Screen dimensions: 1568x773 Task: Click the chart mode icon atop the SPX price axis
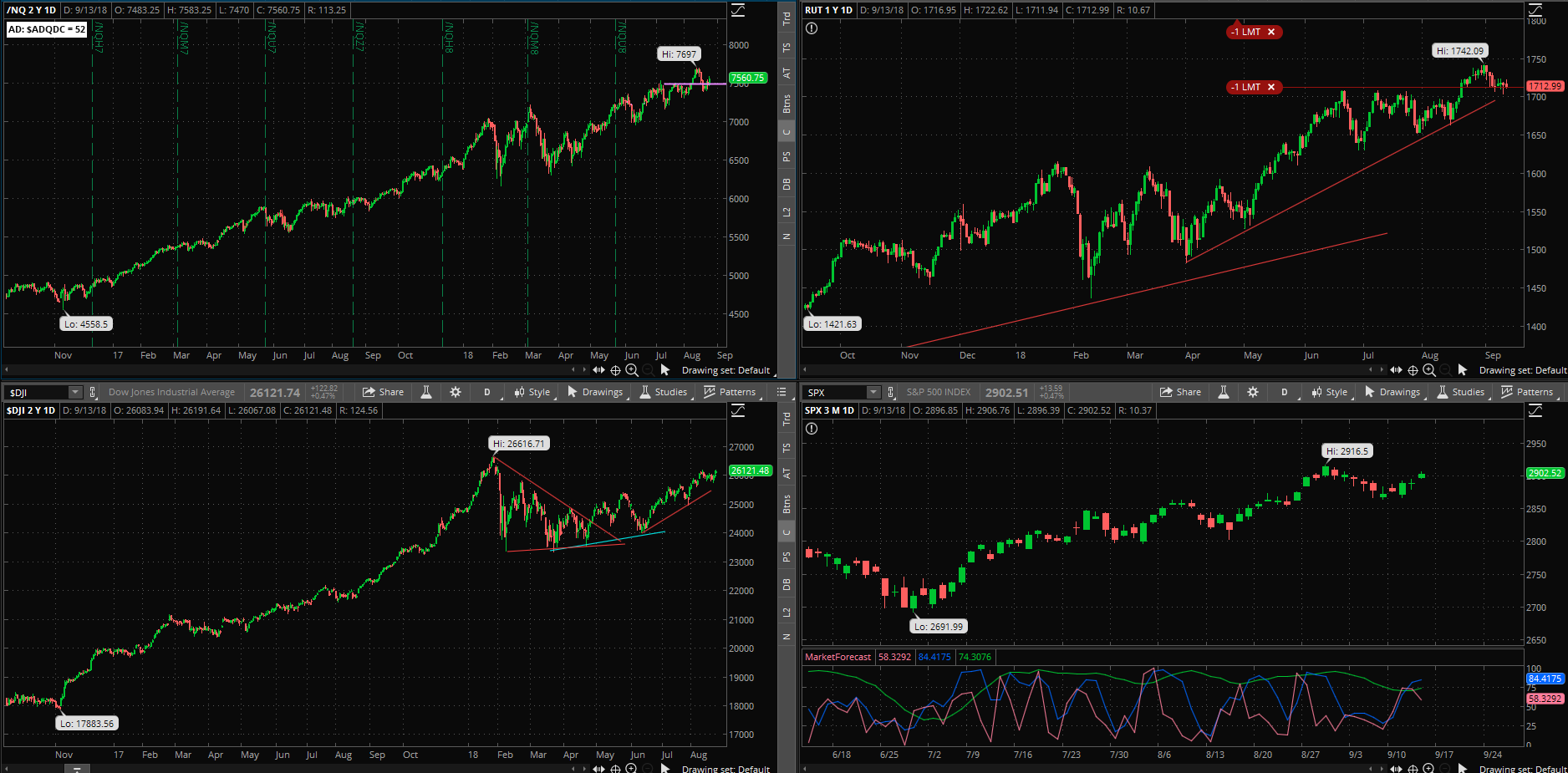pos(1535,410)
